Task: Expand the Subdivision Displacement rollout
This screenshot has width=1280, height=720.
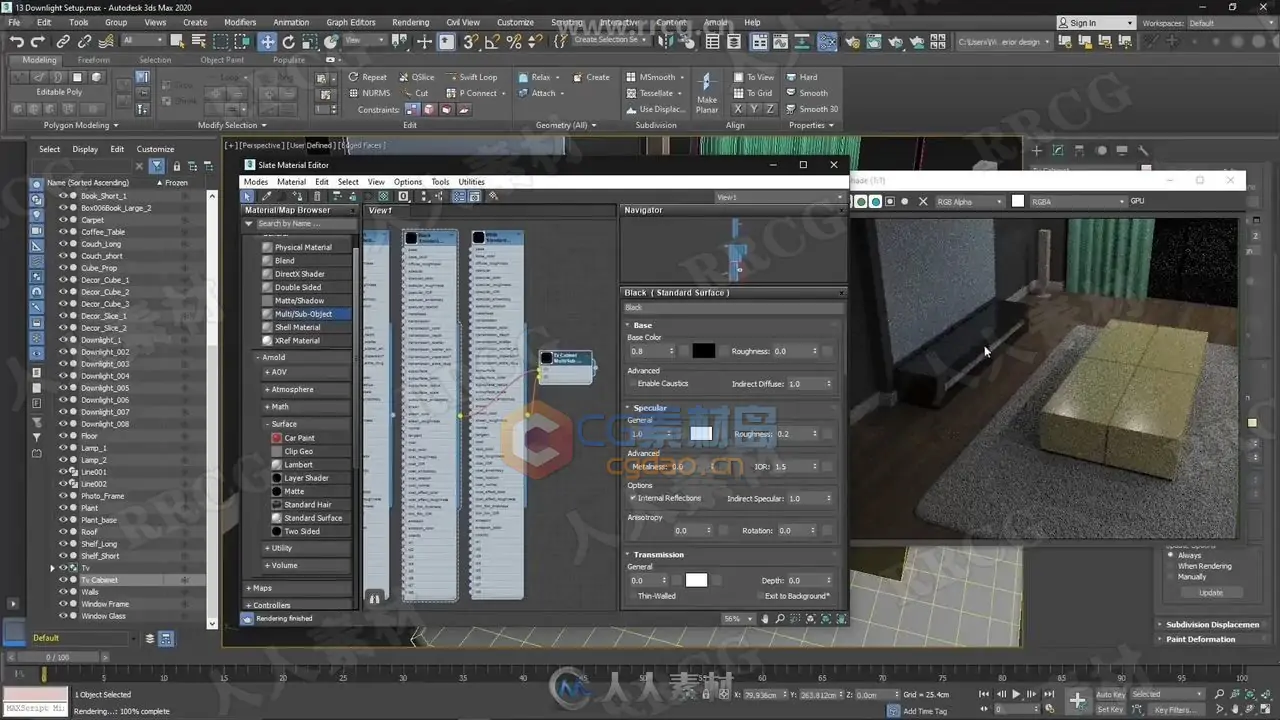Action: pyautogui.click(x=1212, y=624)
